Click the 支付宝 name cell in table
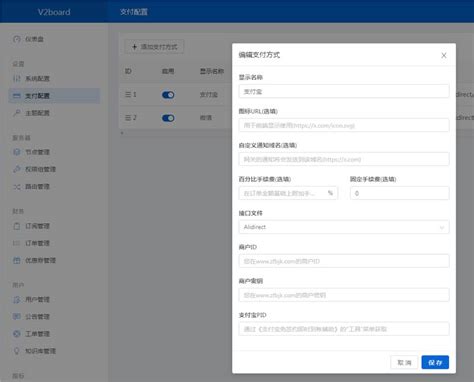This screenshot has height=382, width=474. (209, 95)
